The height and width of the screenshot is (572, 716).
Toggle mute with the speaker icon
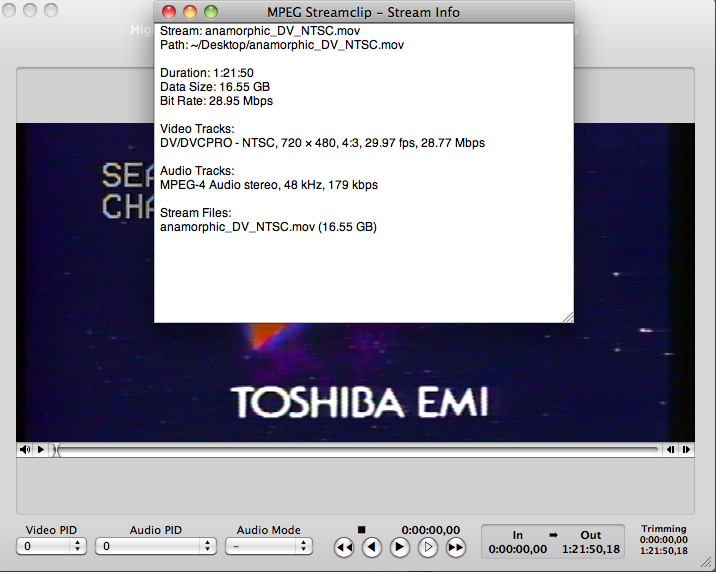25,450
